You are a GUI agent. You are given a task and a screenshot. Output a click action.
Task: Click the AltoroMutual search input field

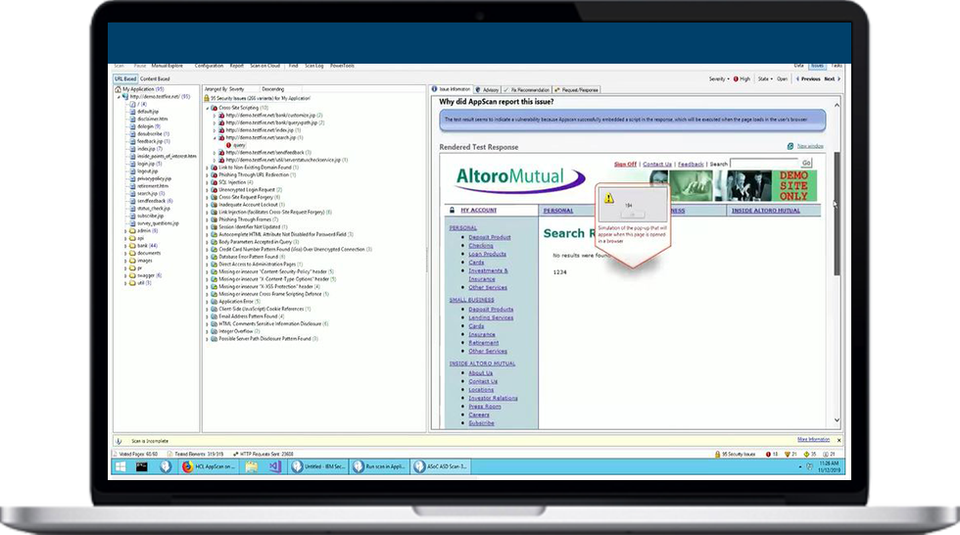[765, 163]
